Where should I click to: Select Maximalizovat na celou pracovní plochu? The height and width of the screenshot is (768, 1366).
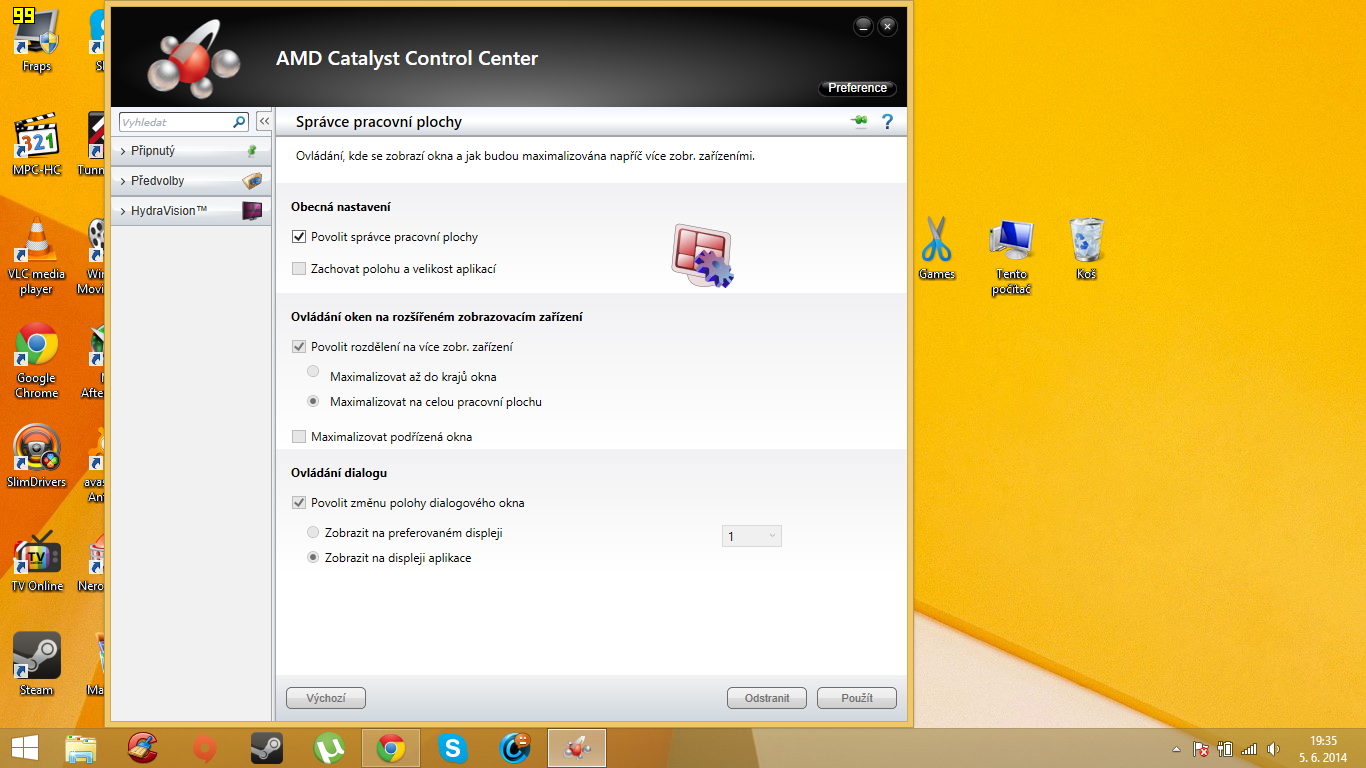click(313, 401)
